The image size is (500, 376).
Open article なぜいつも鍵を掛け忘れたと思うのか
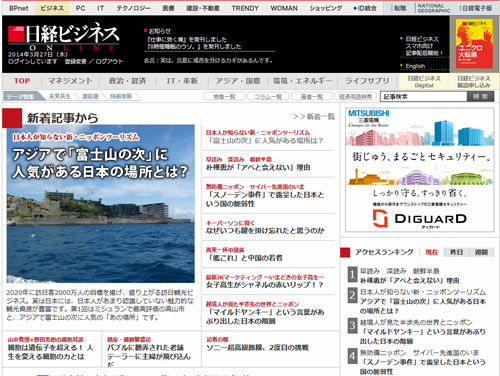click(265, 230)
